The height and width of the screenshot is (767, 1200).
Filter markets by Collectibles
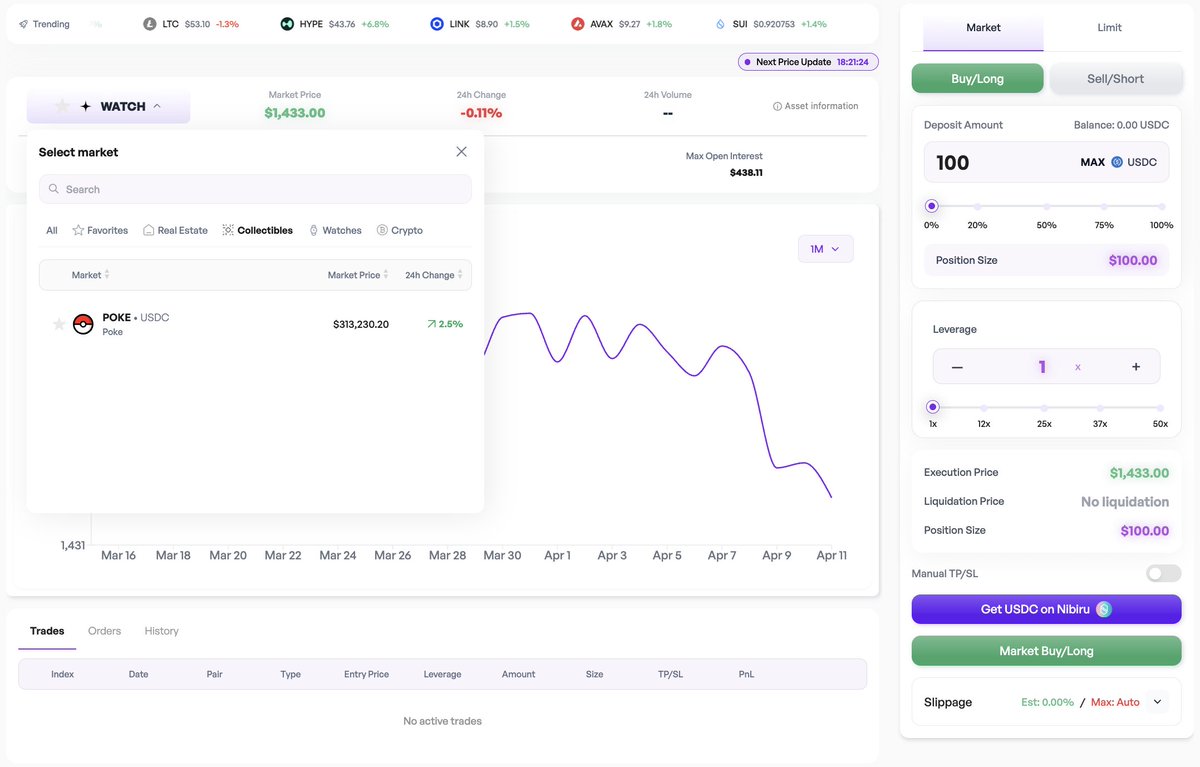click(x=257, y=230)
